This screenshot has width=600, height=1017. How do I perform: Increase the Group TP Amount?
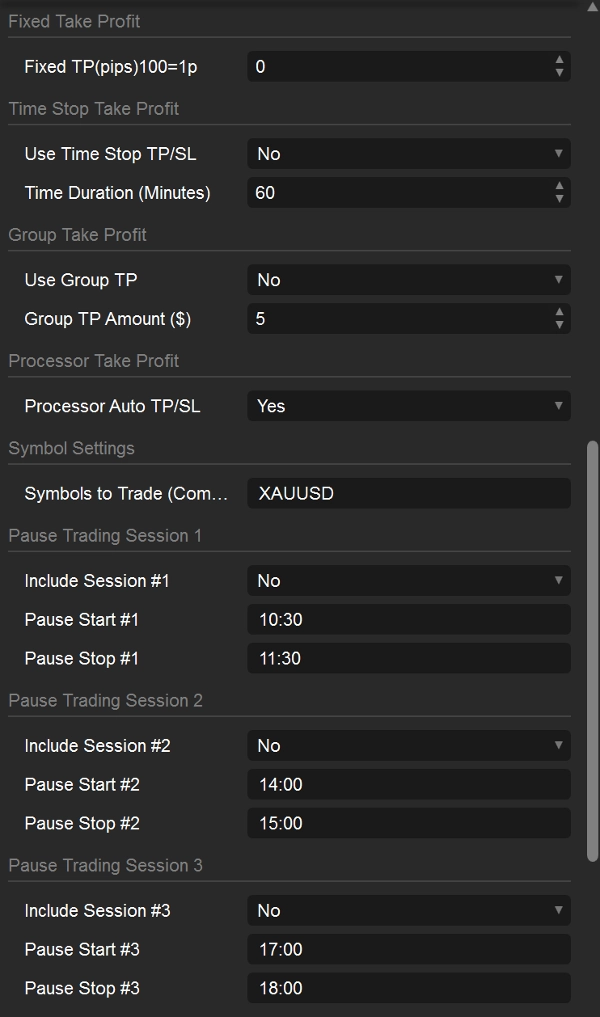click(x=560, y=314)
